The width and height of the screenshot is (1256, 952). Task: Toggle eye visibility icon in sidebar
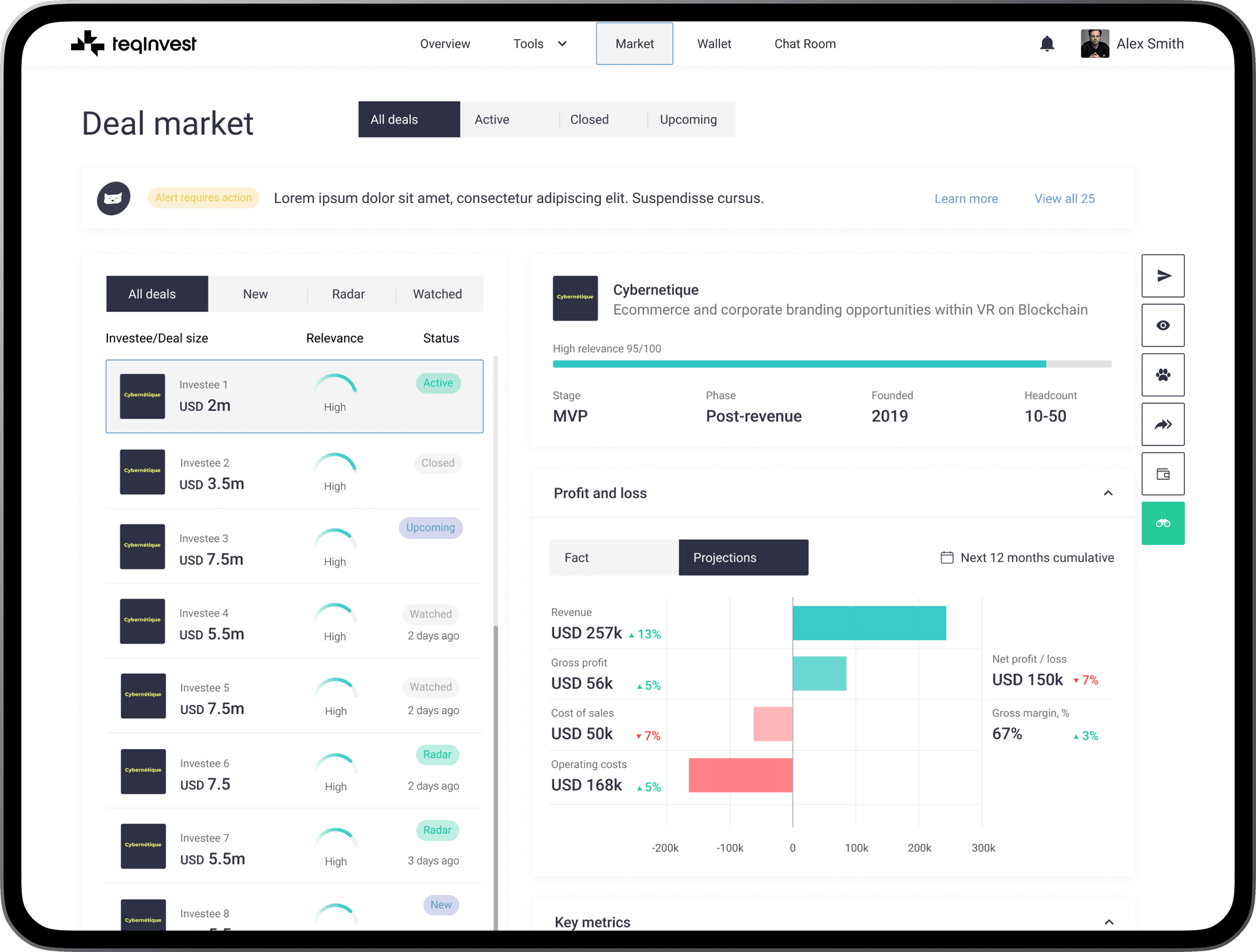1163,326
